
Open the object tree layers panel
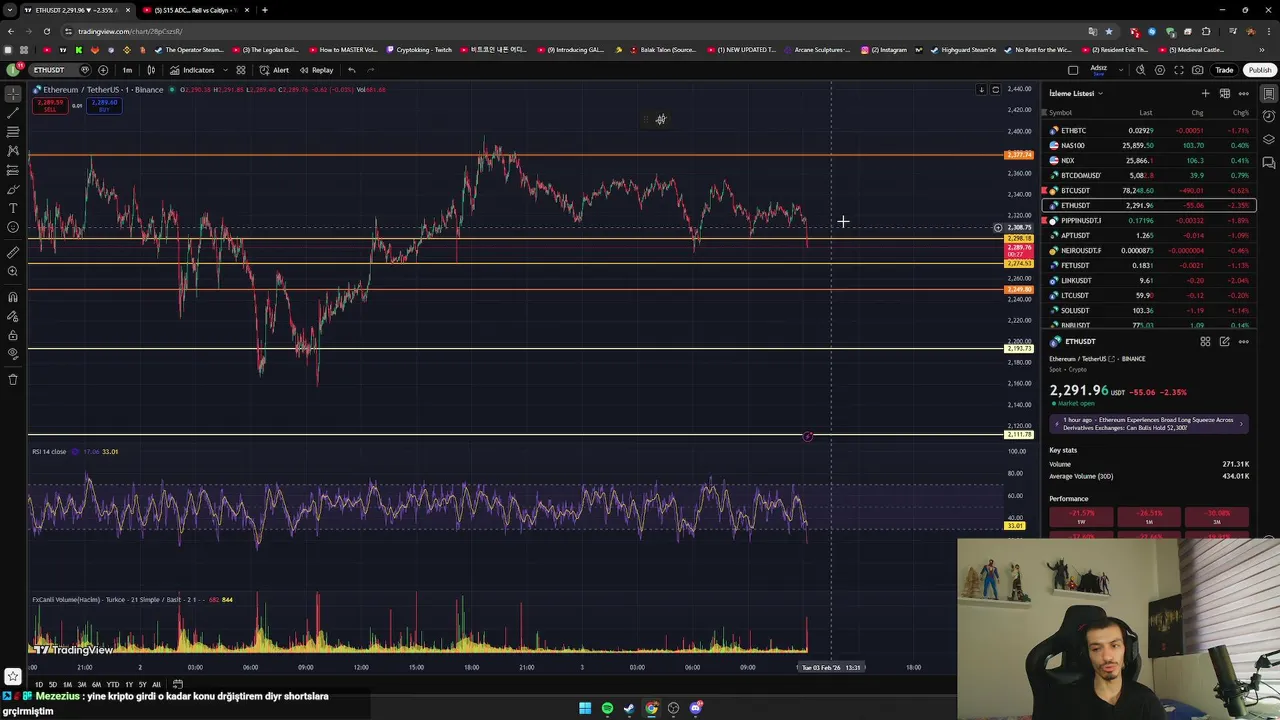click(1269, 139)
